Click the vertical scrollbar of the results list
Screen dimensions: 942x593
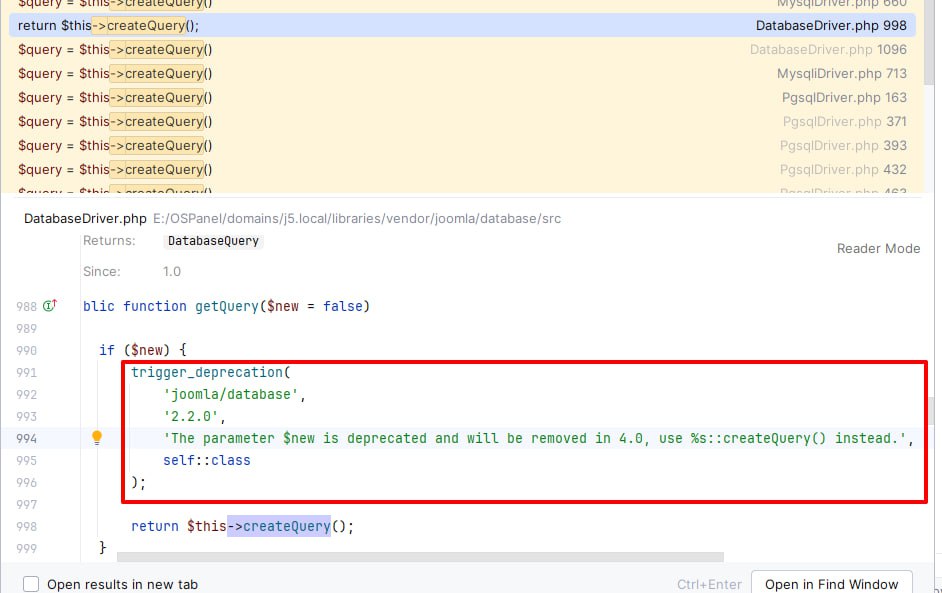[930, 42]
